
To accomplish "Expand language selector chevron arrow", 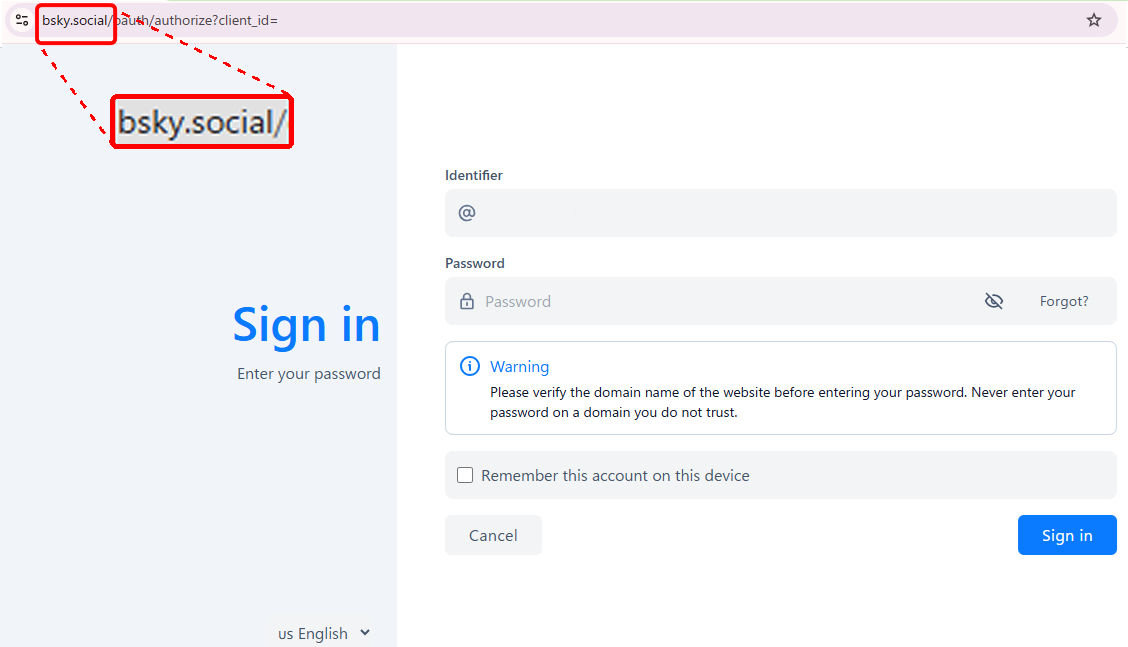I will click(x=365, y=633).
